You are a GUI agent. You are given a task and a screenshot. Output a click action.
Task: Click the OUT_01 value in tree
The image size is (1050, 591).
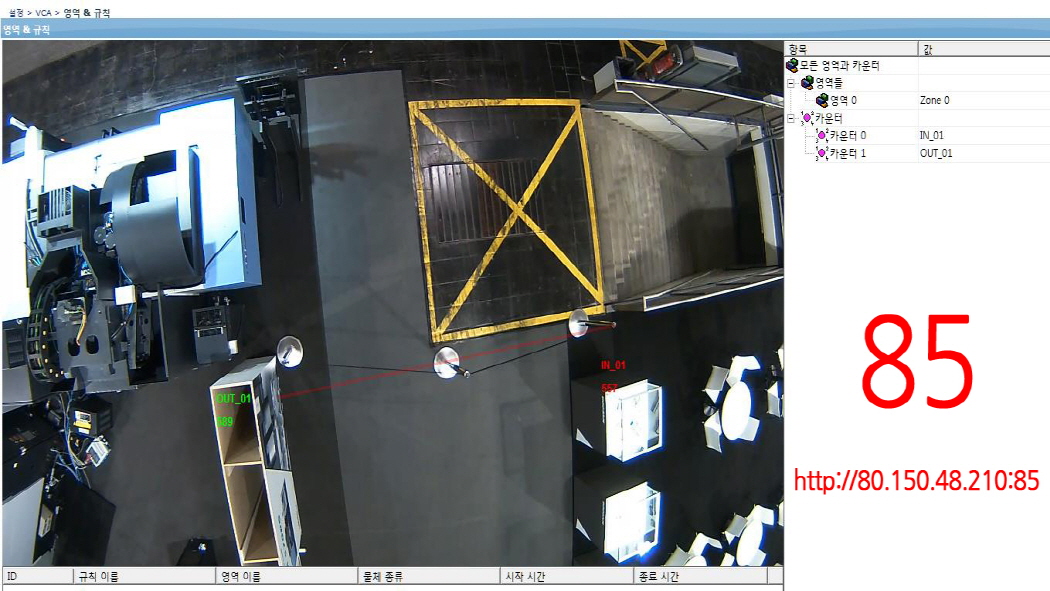coord(935,153)
